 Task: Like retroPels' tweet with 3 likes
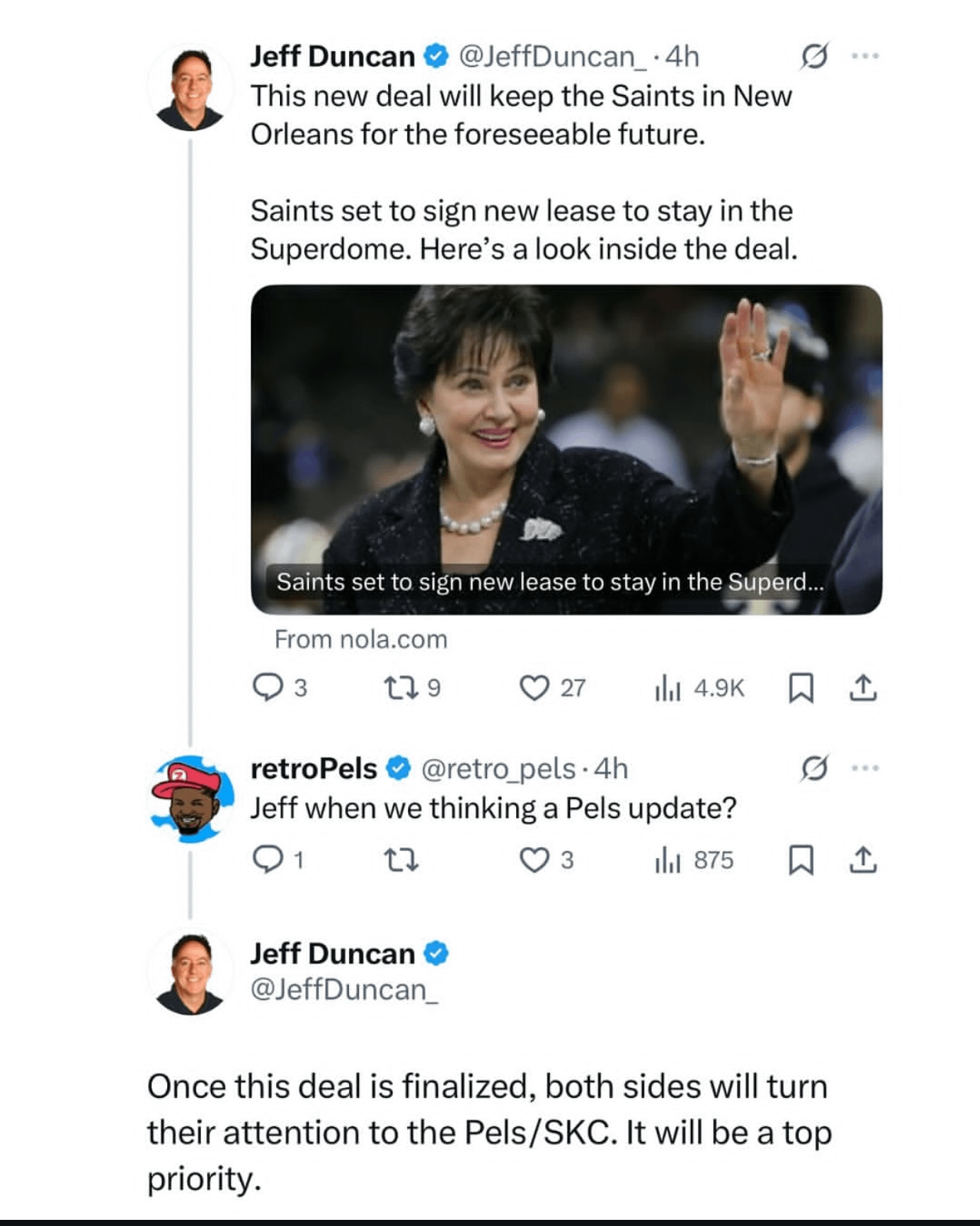(534, 860)
